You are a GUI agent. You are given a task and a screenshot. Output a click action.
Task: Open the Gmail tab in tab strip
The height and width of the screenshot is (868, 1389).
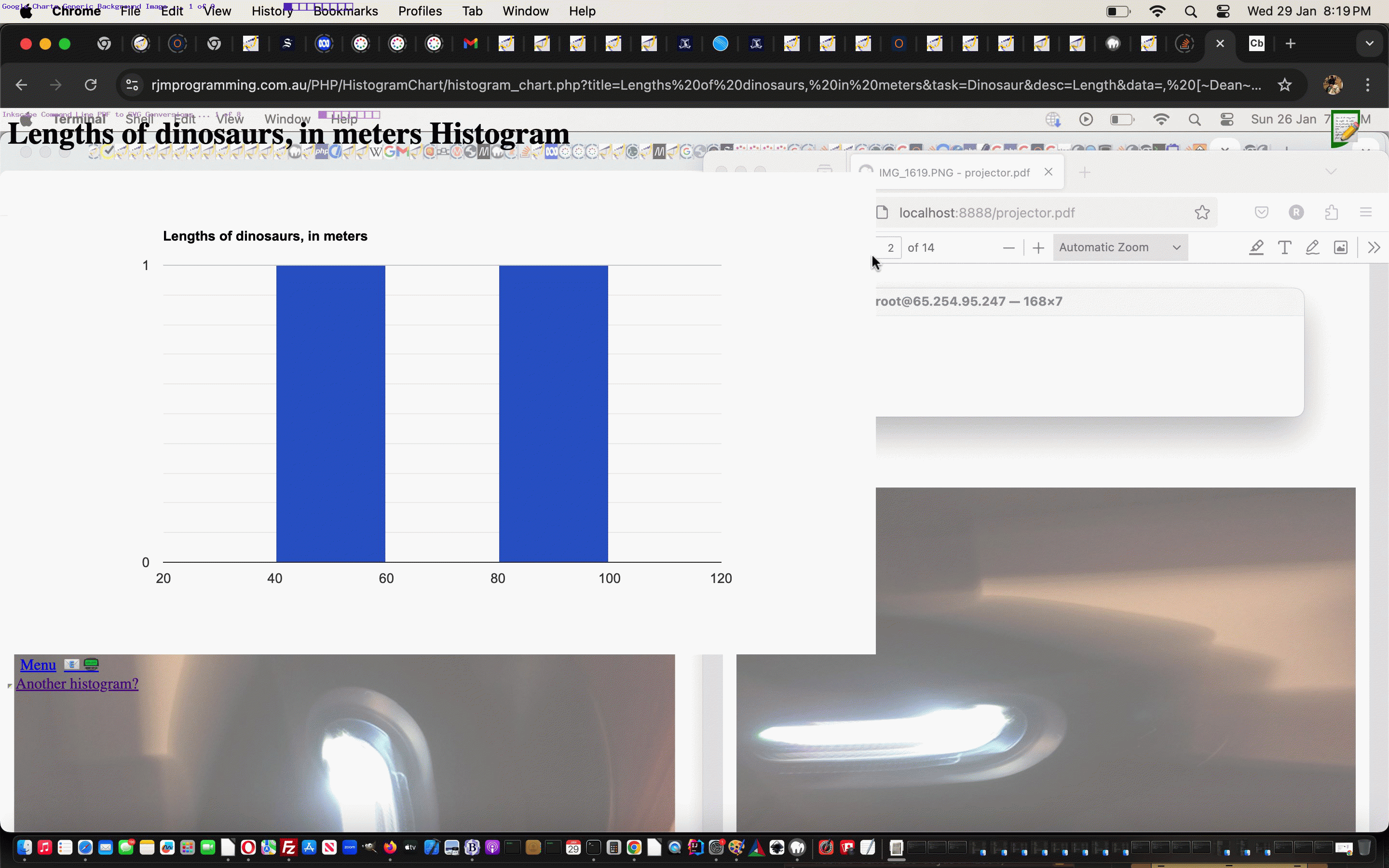click(470, 43)
